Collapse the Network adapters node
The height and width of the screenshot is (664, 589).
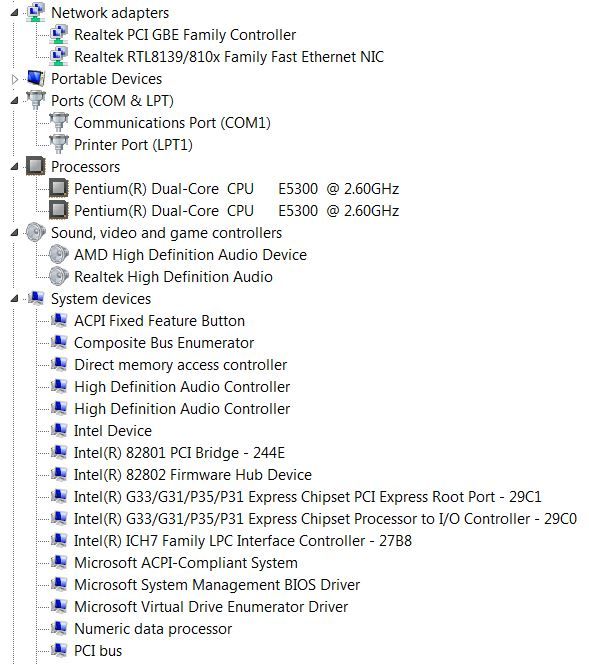coord(15,13)
